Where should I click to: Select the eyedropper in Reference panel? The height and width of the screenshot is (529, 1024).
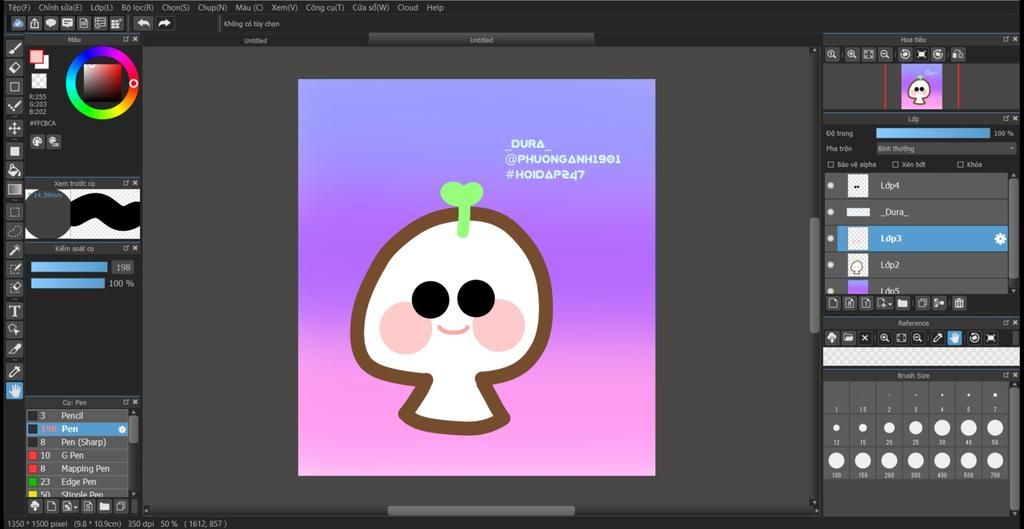[938, 338]
